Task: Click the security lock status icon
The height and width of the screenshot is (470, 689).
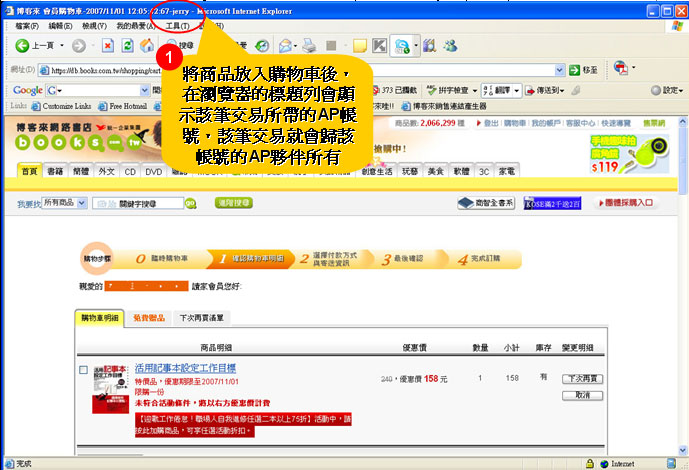Action: click(x=590, y=463)
